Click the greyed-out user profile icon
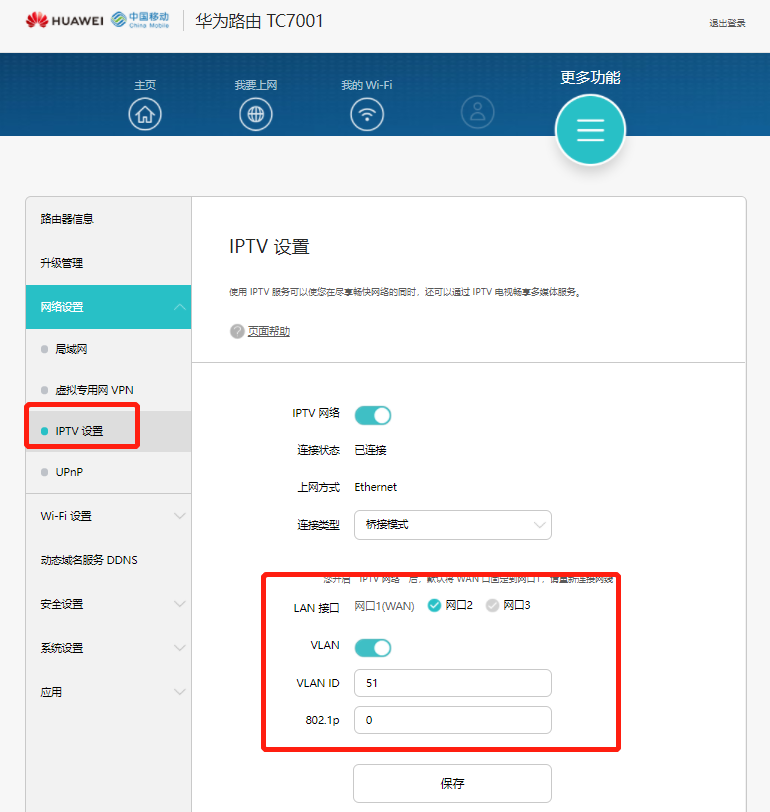This screenshot has width=770, height=812. (477, 112)
